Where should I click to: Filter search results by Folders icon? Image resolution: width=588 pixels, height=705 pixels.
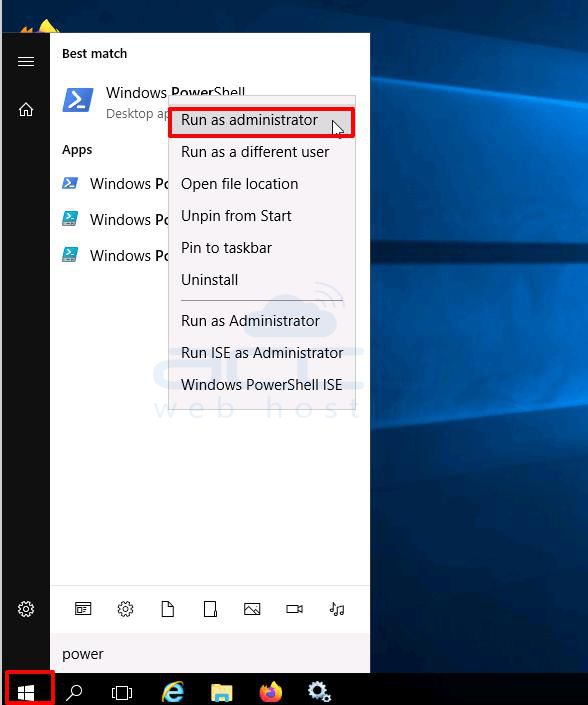(210, 609)
